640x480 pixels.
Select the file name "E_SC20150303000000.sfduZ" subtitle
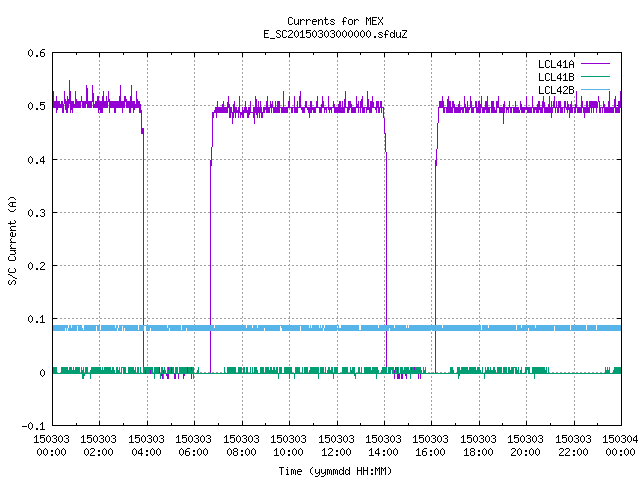click(x=335, y=34)
